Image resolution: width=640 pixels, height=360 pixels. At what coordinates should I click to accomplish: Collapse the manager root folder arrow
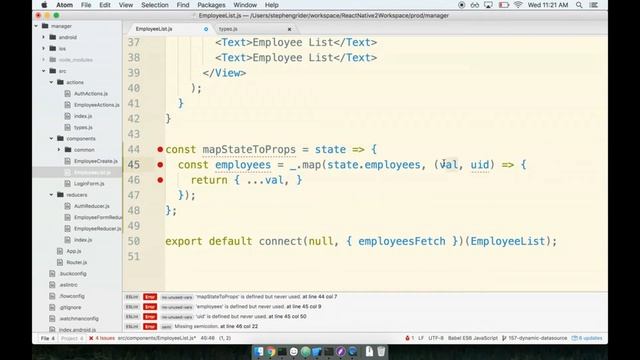pos(36,26)
